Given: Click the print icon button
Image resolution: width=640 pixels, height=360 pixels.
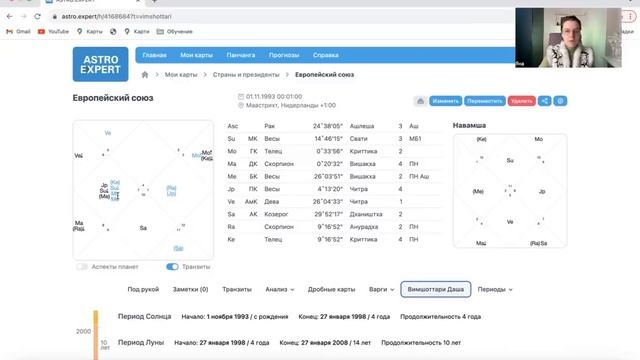Looking at the screenshot, I should (420, 101).
